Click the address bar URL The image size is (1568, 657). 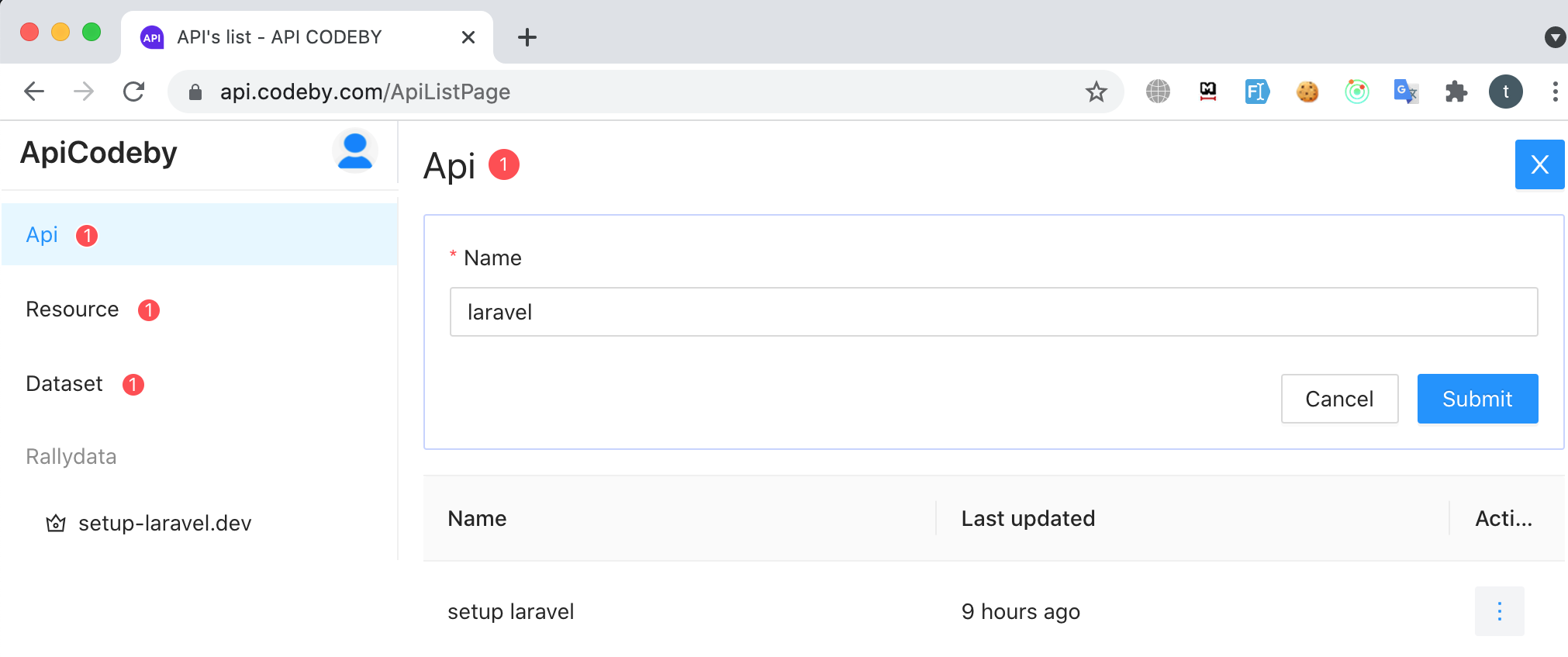coord(365,92)
